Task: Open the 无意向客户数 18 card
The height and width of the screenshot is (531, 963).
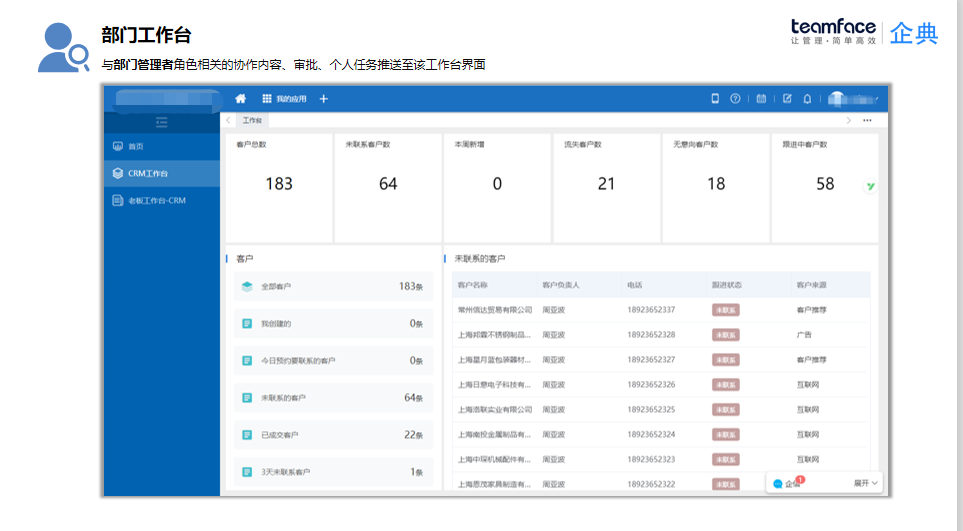Action: tap(716, 187)
